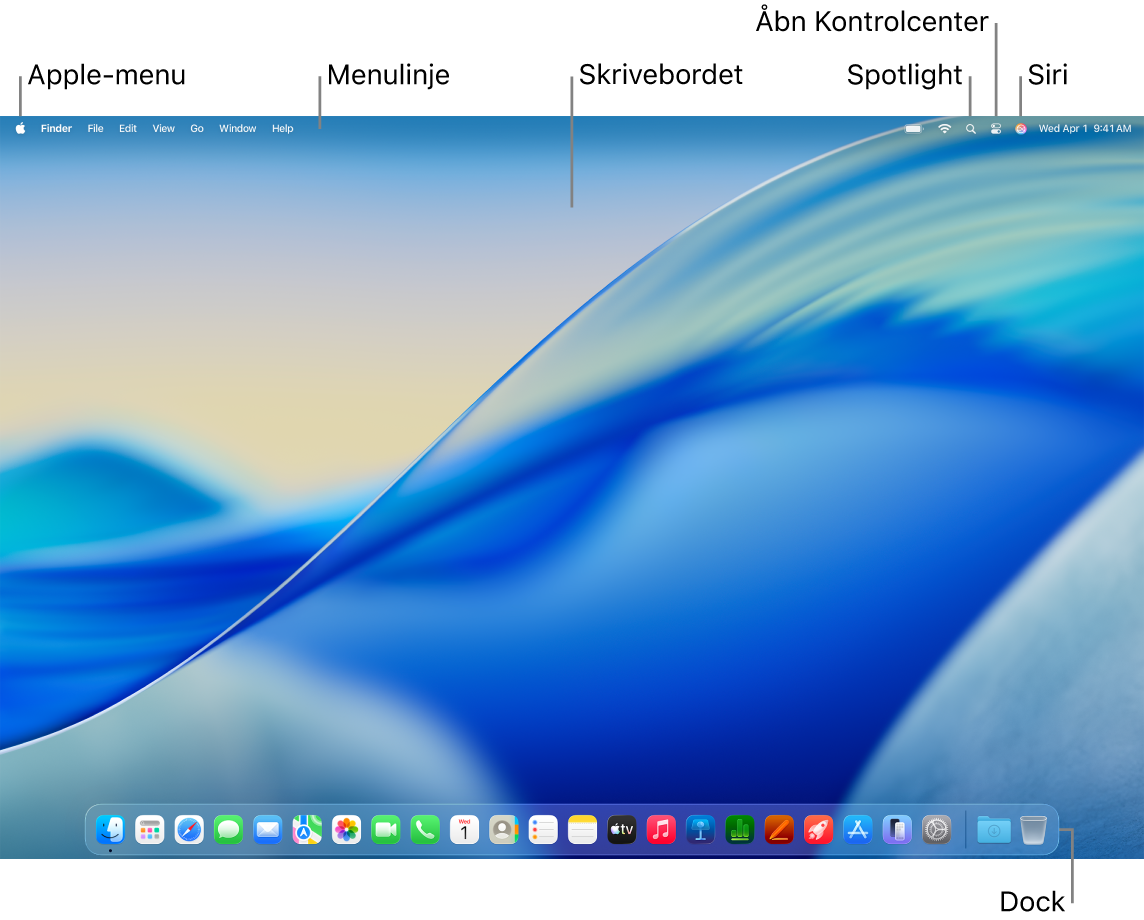Start FaceTime from the Dock
Screen dimensions: 1144x920
[x=385, y=829]
